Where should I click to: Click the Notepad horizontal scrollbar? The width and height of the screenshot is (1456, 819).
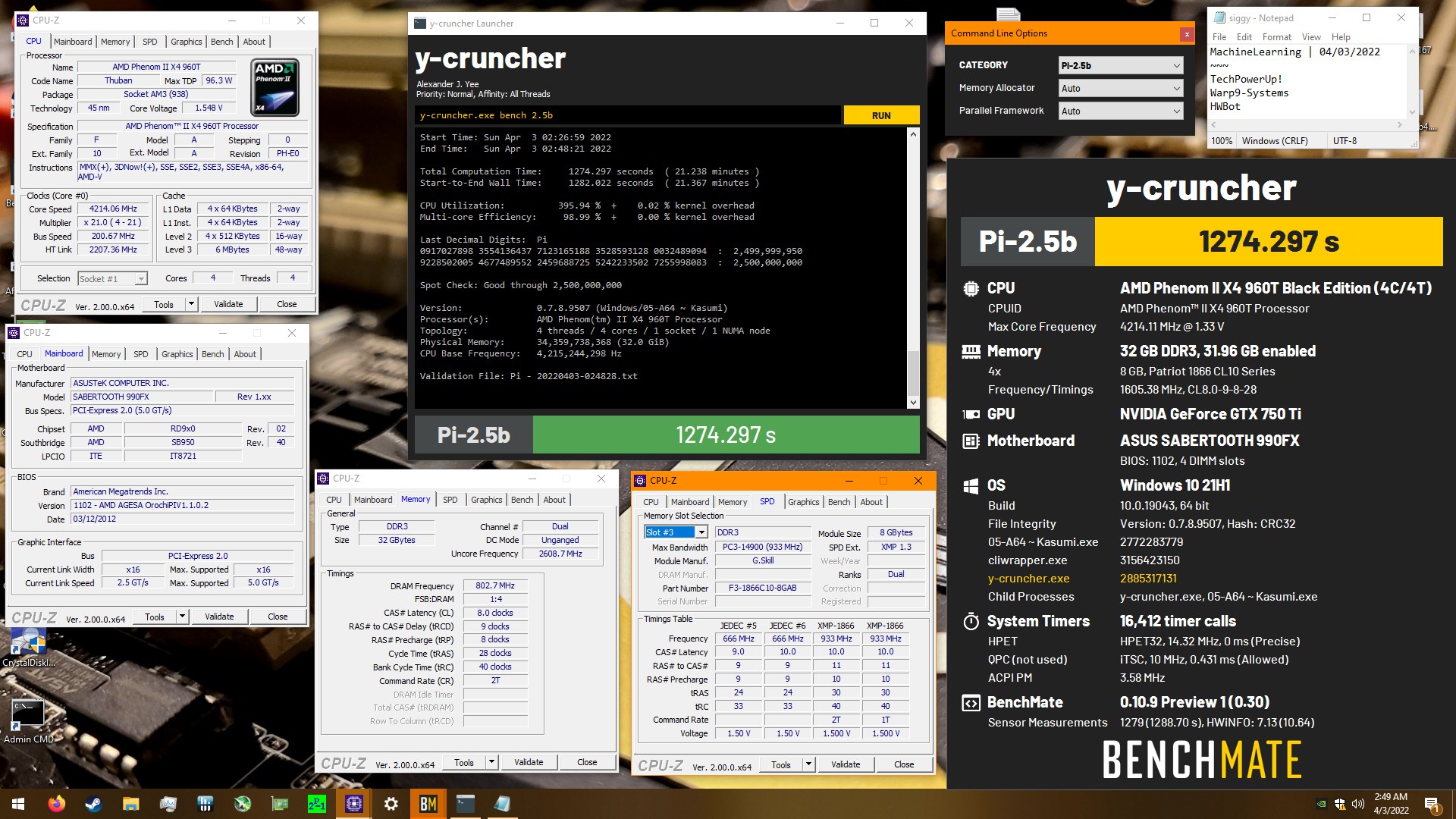(x=1307, y=124)
